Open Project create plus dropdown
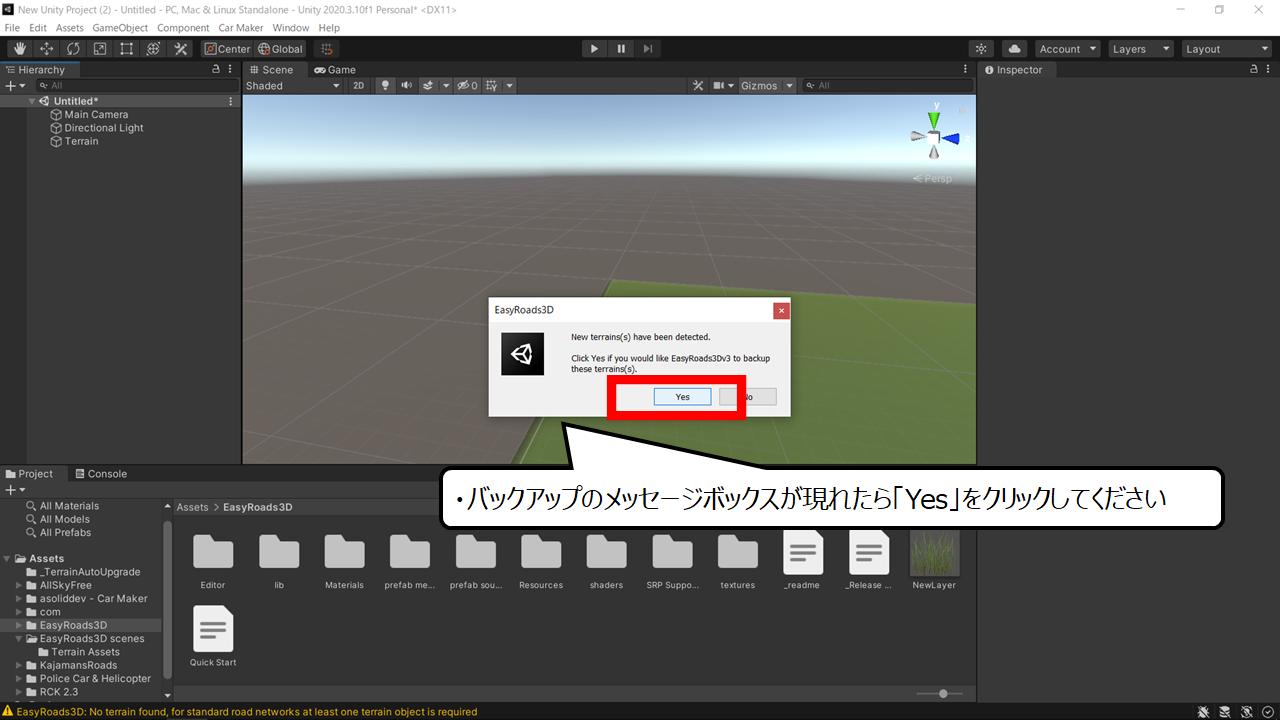 (14, 490)
